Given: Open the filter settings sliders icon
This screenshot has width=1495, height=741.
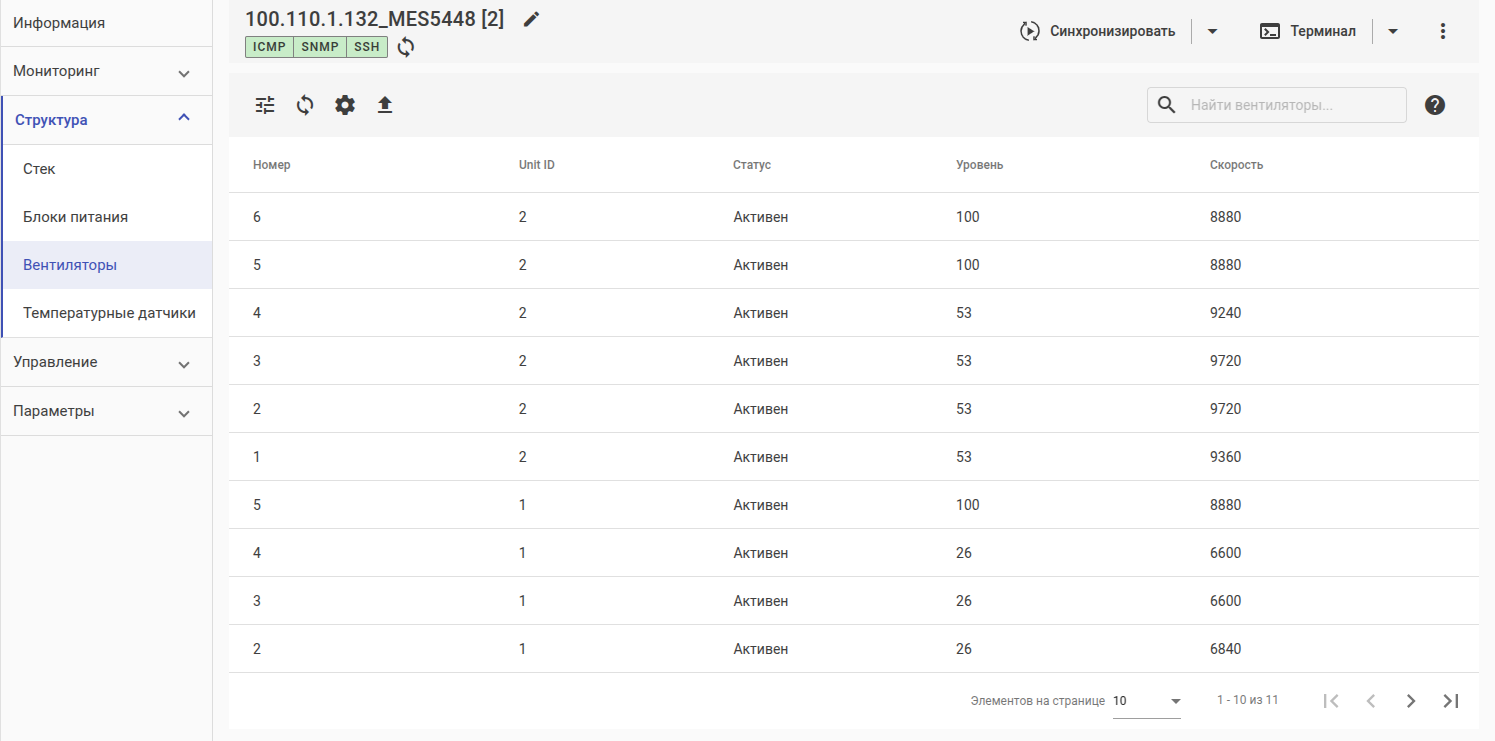Looking at the screenshot, I should tap(265, 105).
